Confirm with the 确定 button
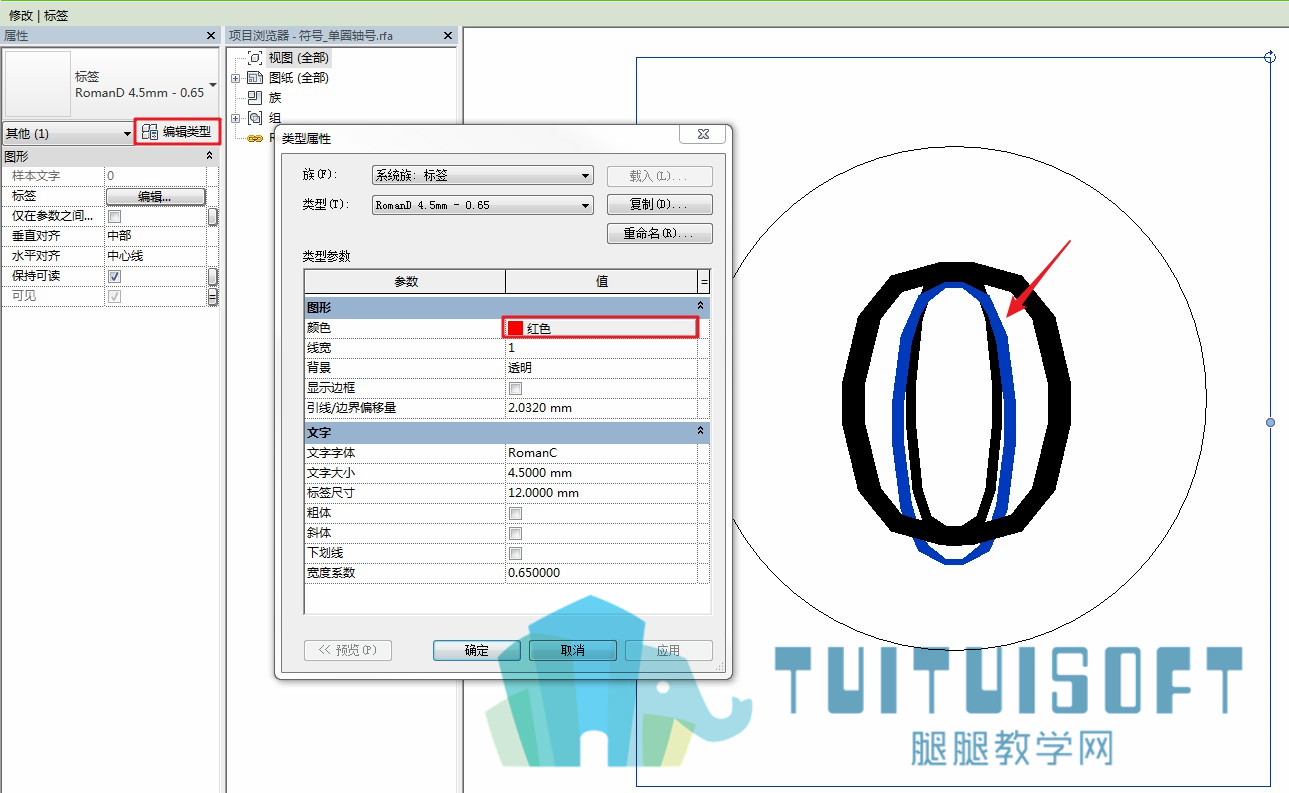Screen dimensions: 1289x793 pyautogui.click(x=477, y=650)
